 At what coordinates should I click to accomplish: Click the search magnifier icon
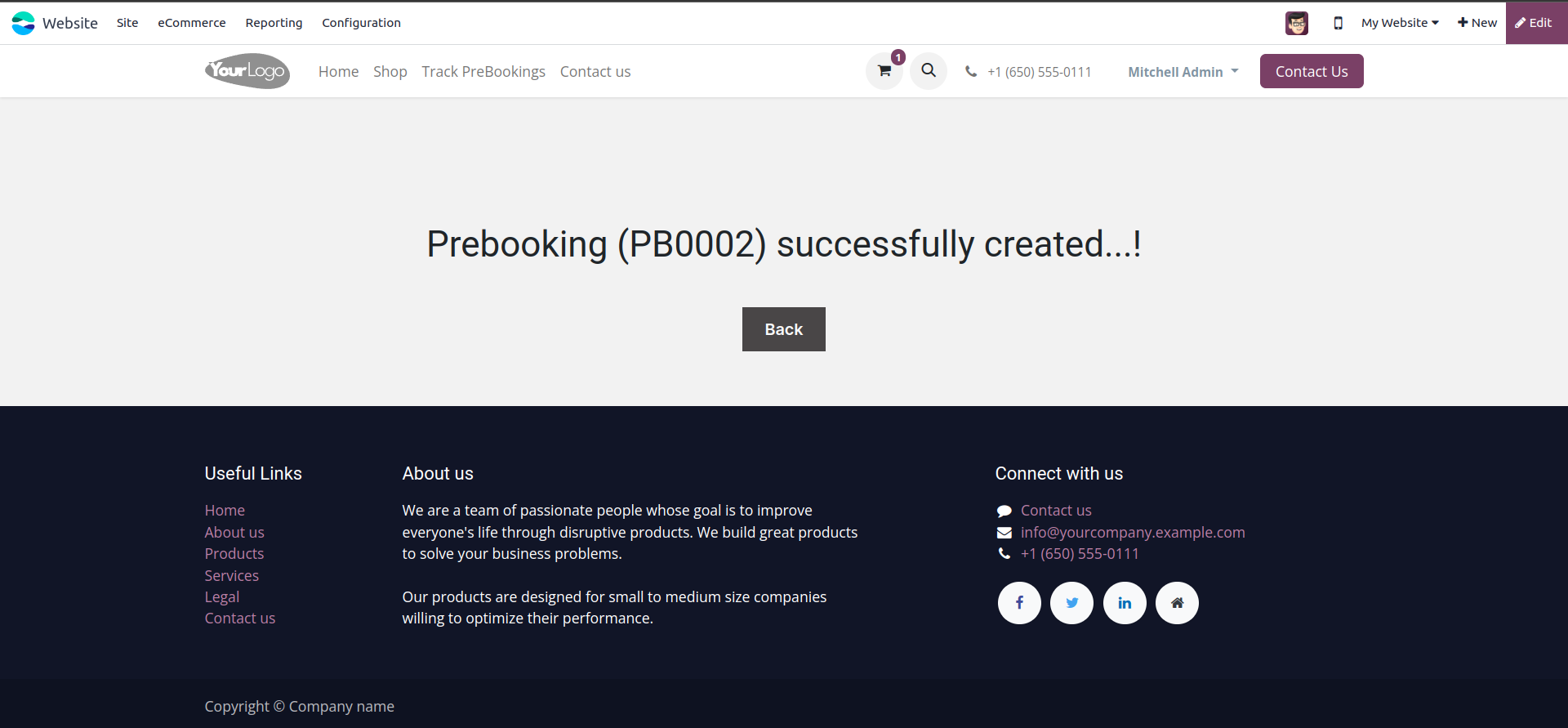click(x=929, y=71)
